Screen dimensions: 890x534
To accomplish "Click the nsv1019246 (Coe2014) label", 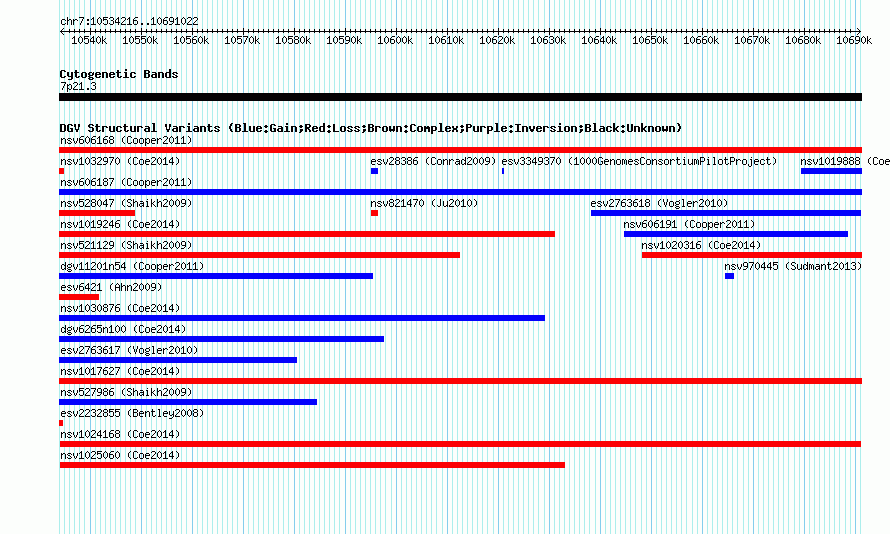I will [x=120, y=224].
